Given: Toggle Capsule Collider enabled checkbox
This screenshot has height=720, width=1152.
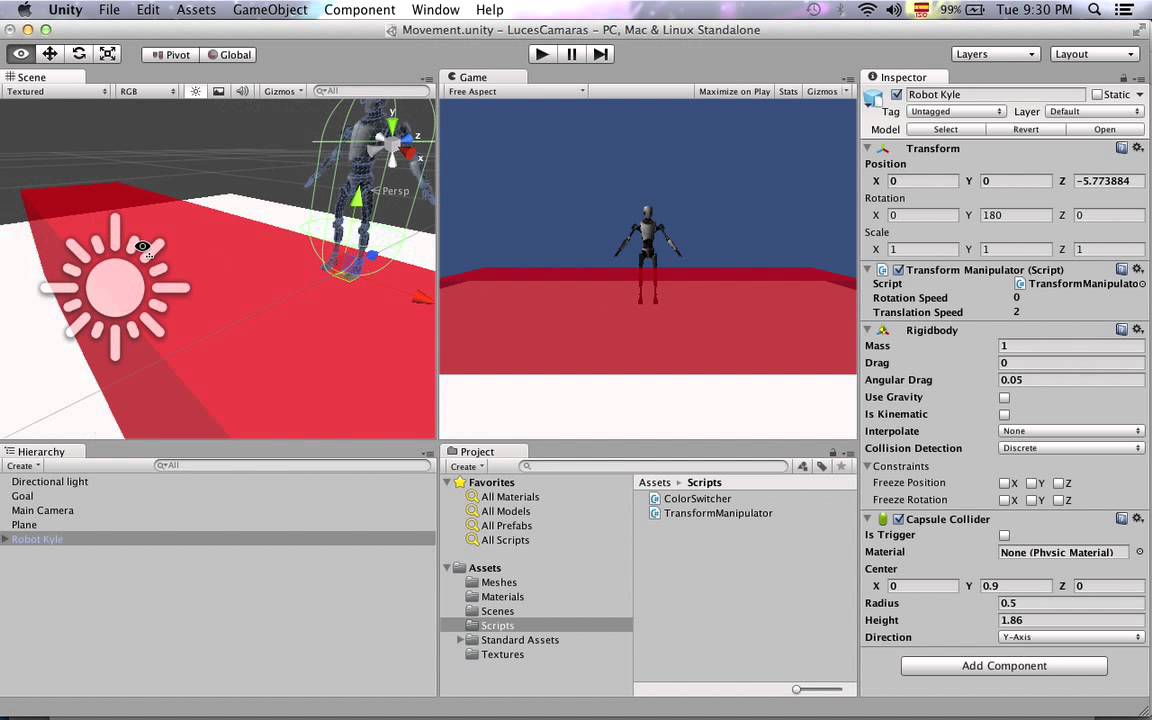Looking at the screenshot, I should (x=899, y=519).
